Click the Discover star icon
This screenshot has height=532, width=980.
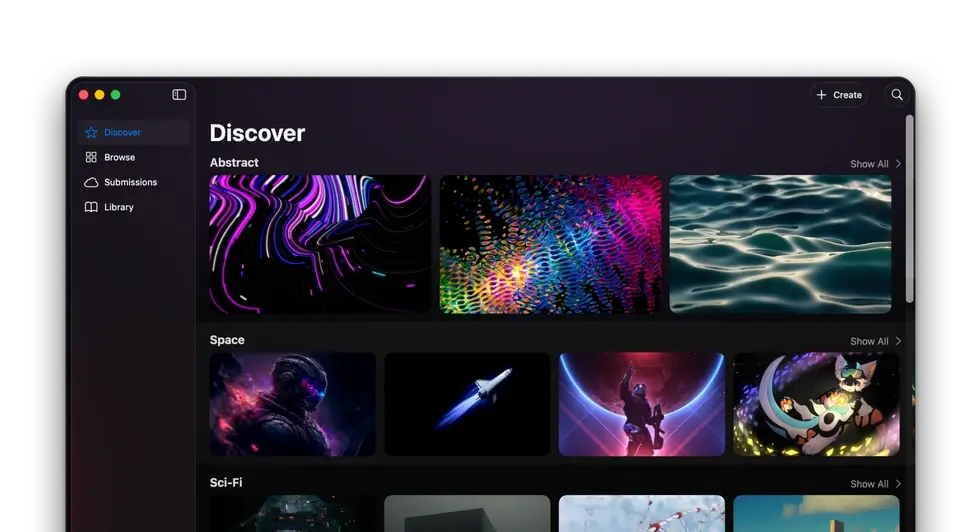point(91,132)
